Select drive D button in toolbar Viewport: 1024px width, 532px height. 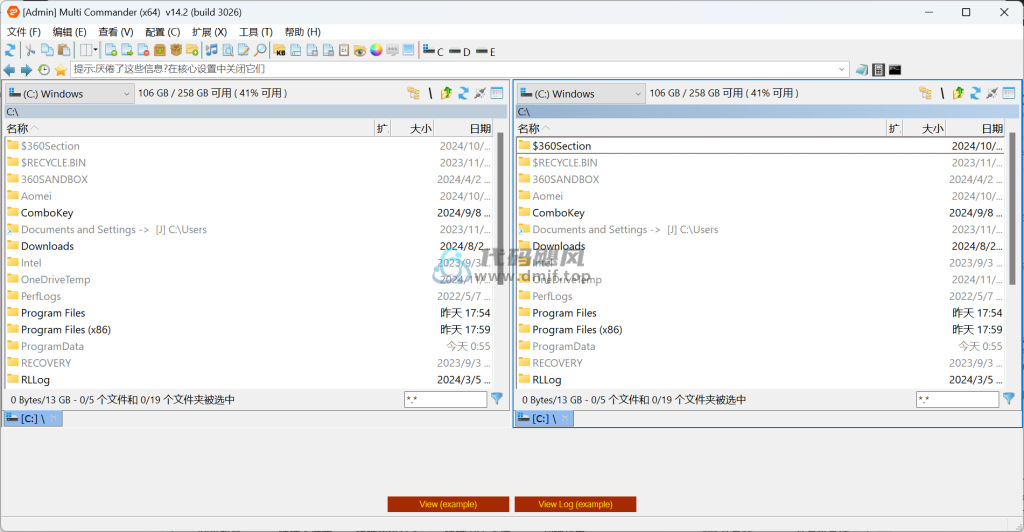pos(460,51)
